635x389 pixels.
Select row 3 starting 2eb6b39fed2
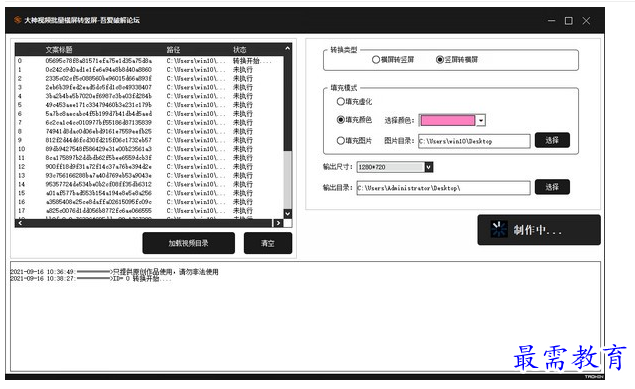[149, 87]
